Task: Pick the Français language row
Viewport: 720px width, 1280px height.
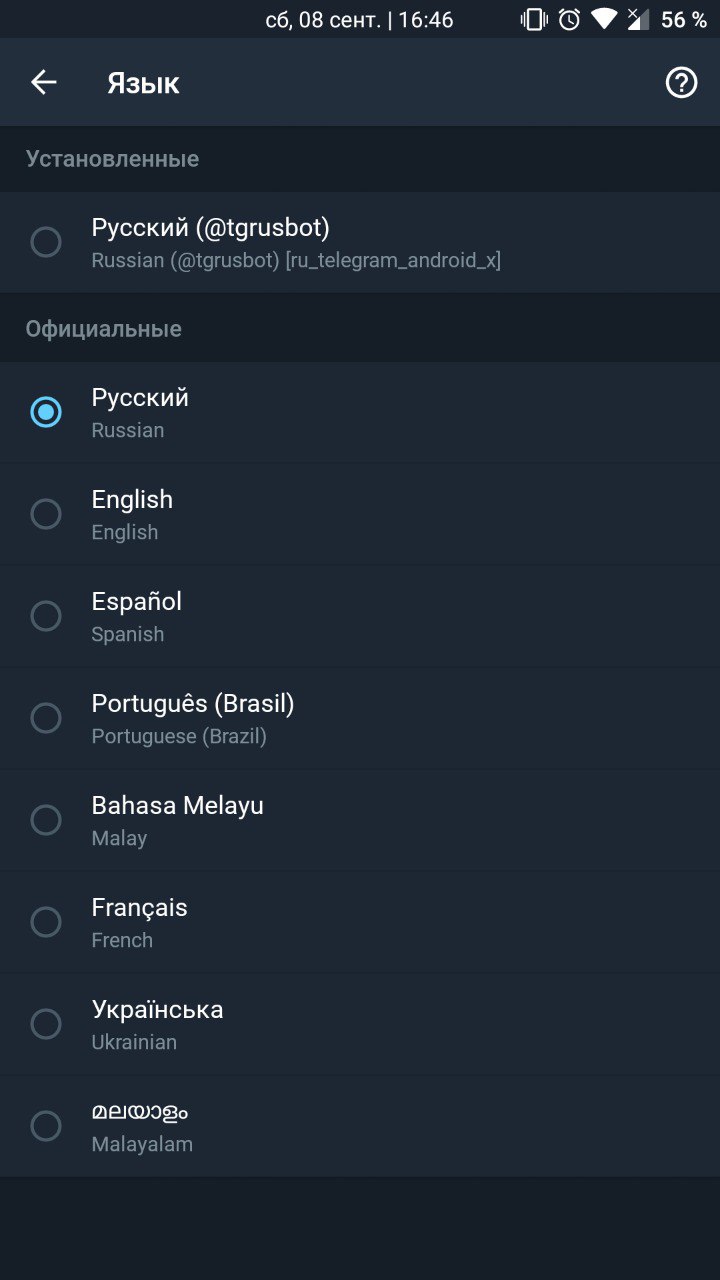Action: pyautogui.click(x=360, y=922)
